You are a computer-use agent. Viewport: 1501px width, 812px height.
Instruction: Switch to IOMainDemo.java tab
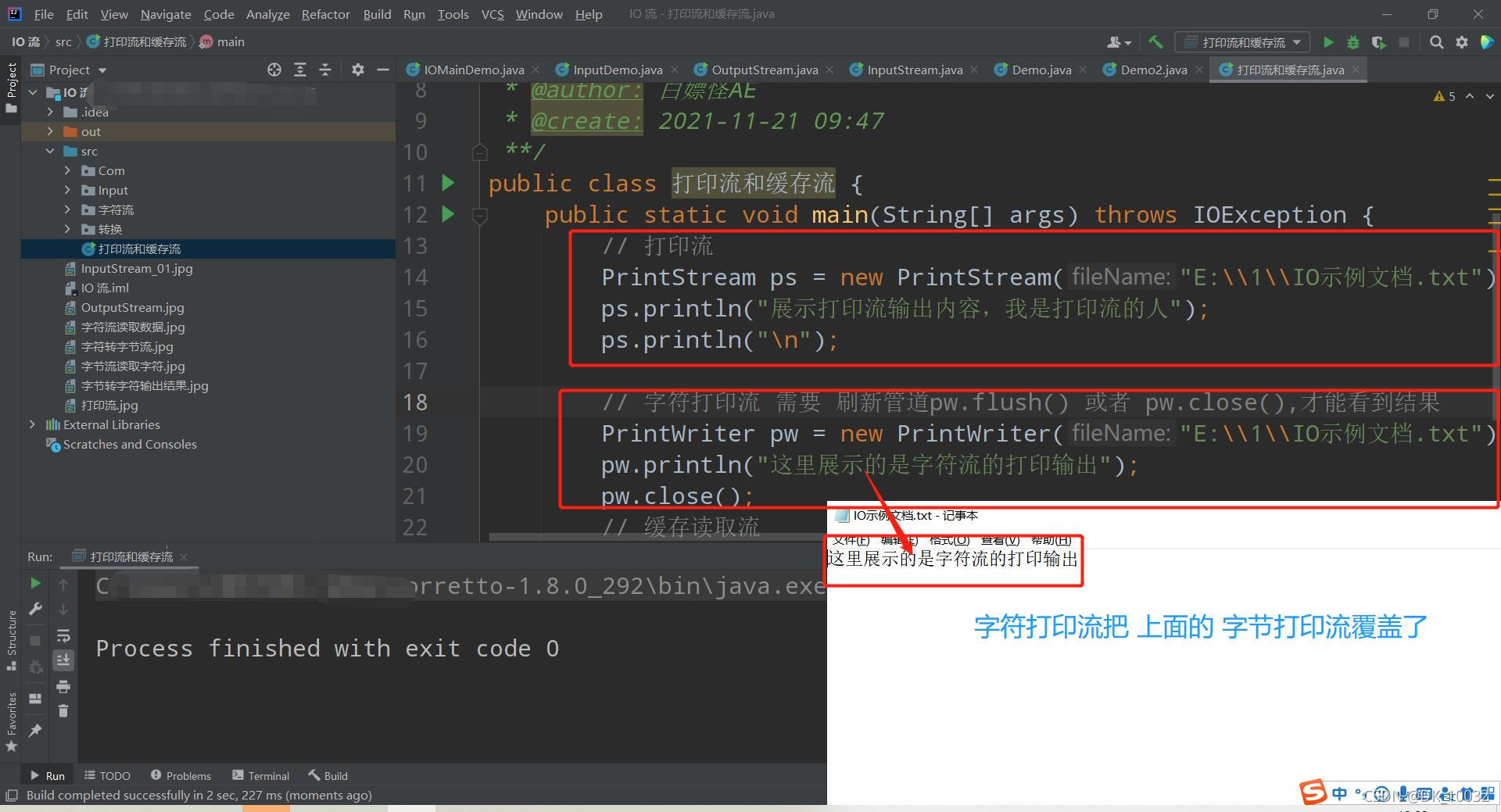(x=474, y=70)
